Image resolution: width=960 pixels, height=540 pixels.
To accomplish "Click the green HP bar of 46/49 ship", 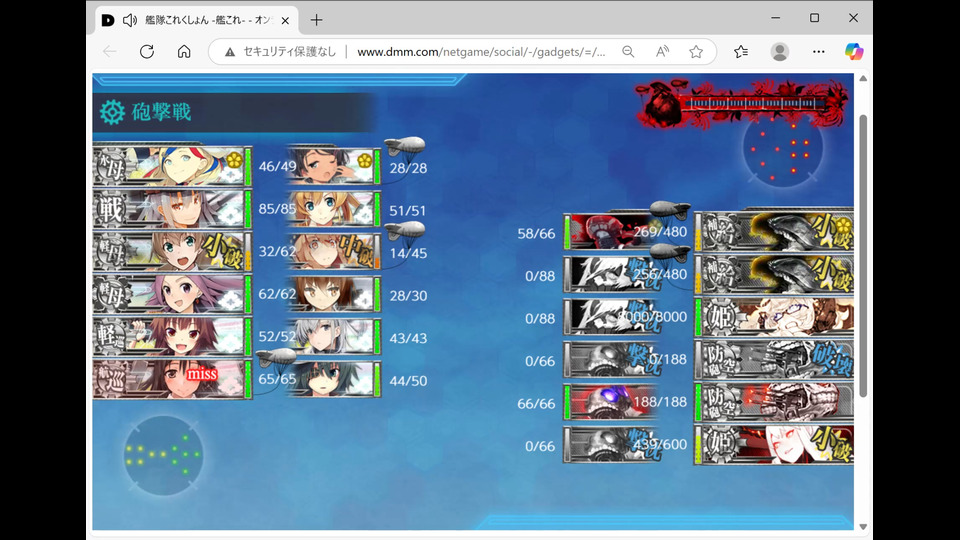I will pos(248,166).
